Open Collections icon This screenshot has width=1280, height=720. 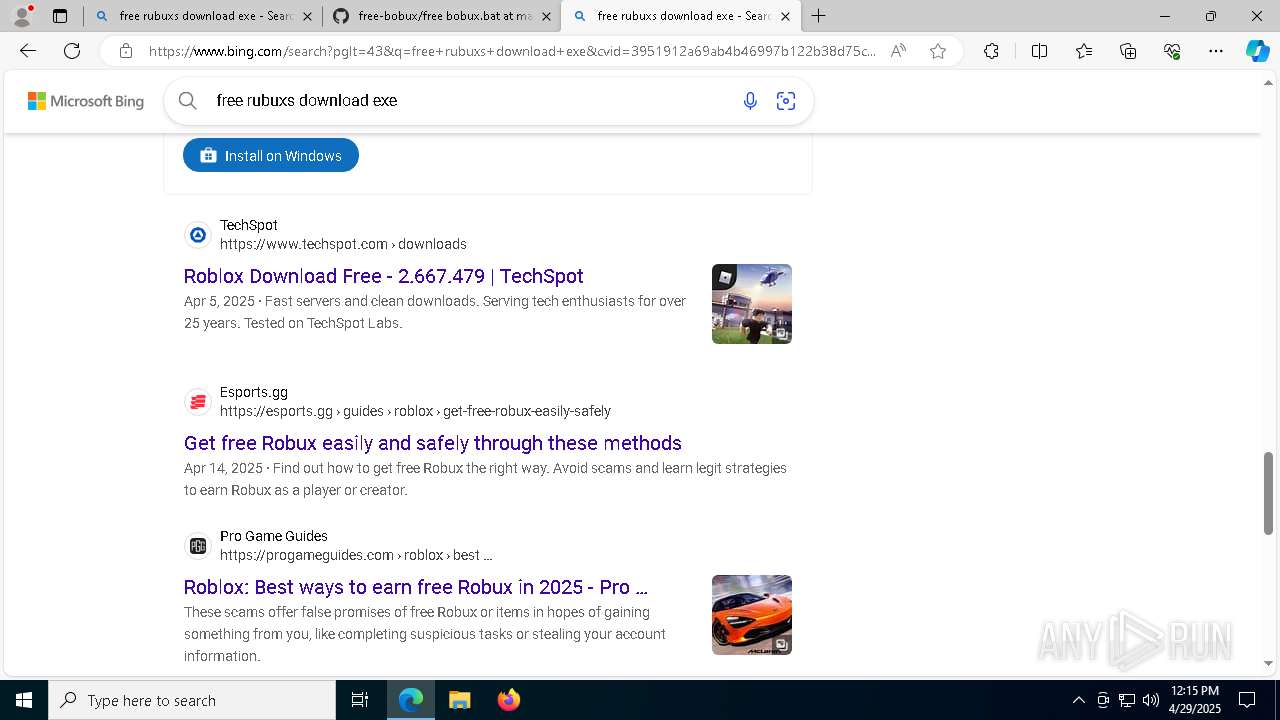pyautogui.click(x=1128, y=51)
